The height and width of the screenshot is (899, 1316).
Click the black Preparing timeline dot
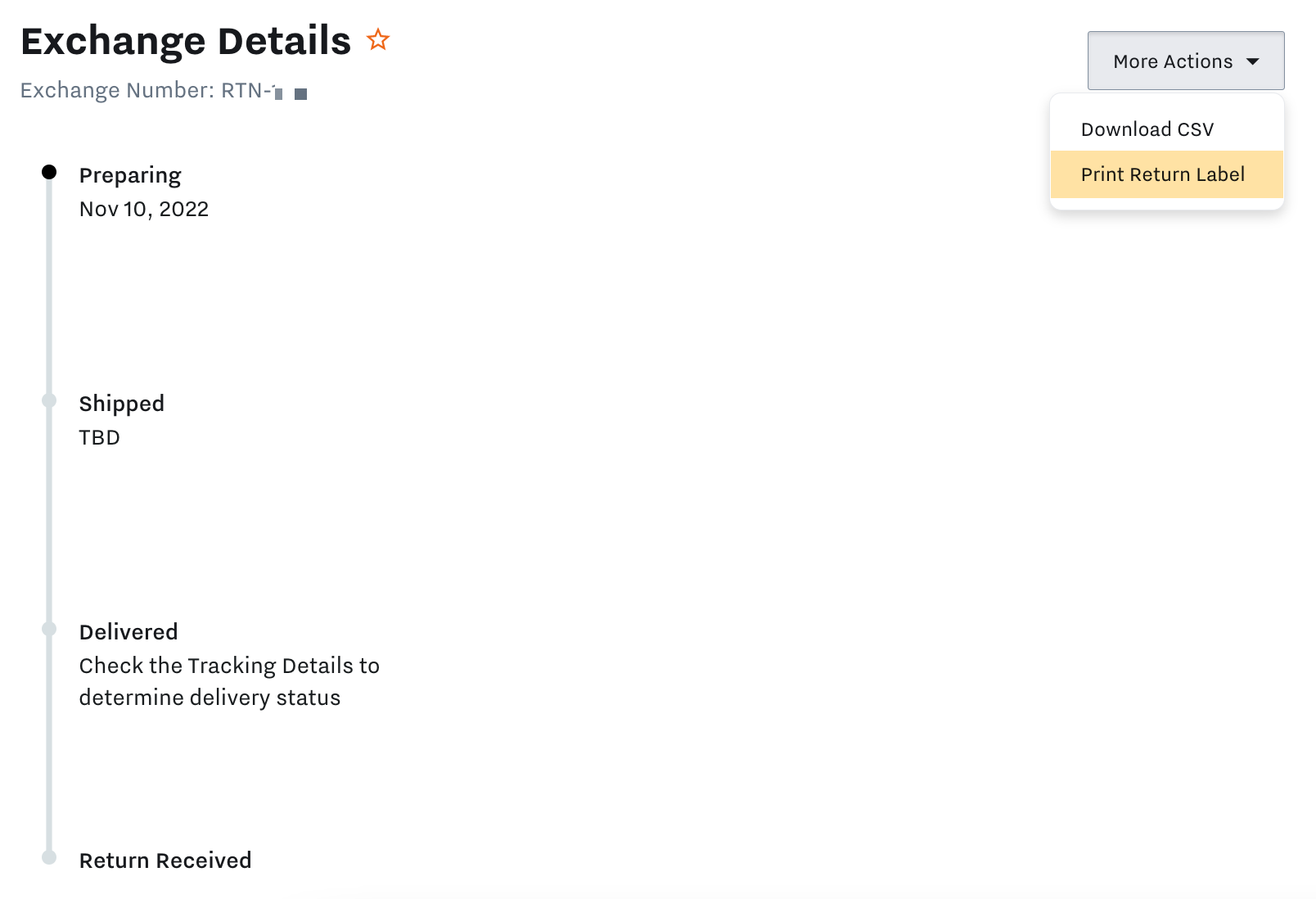tap(49, 172)
